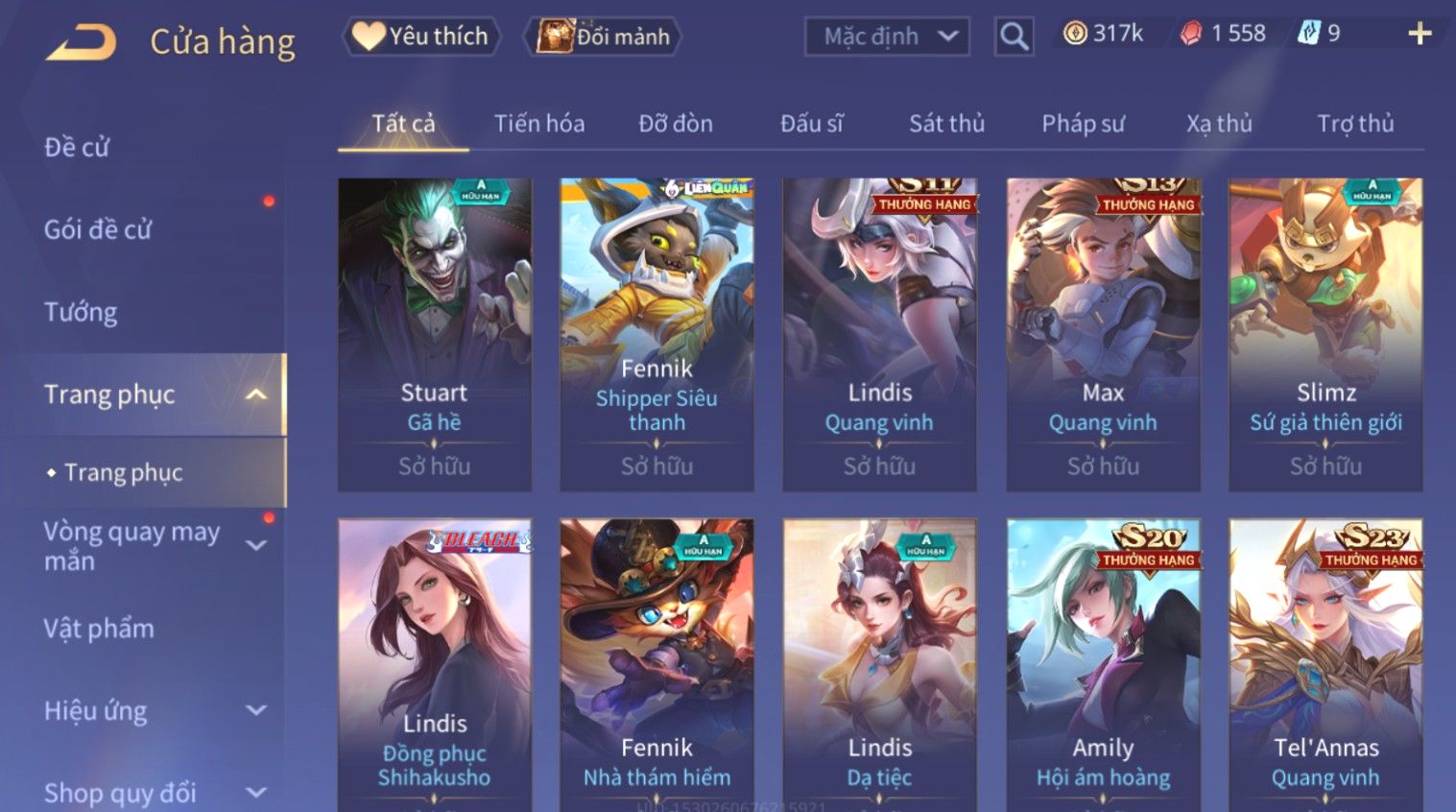Image resolution: width=1456 pixels, height=812 pixels.
Task: Collapse the Trang phục sidebar section
Action: [256, 394]
